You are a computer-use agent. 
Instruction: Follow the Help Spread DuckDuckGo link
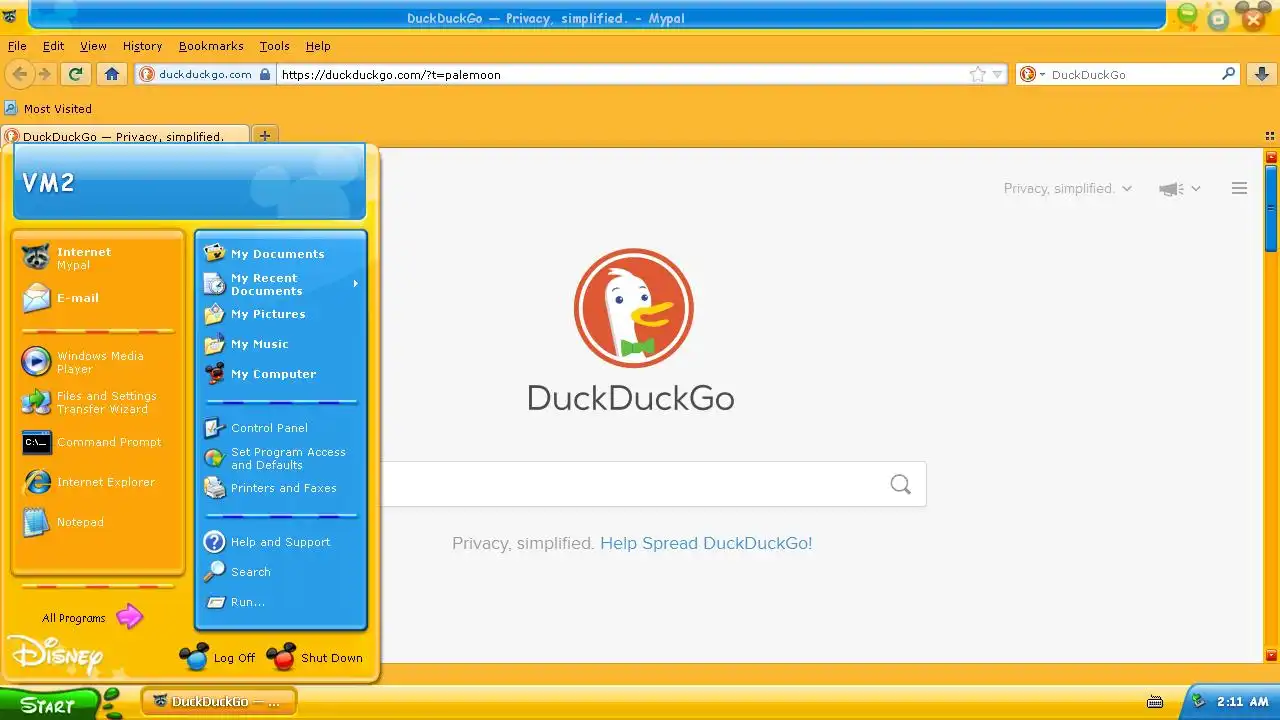click(706, 543)
